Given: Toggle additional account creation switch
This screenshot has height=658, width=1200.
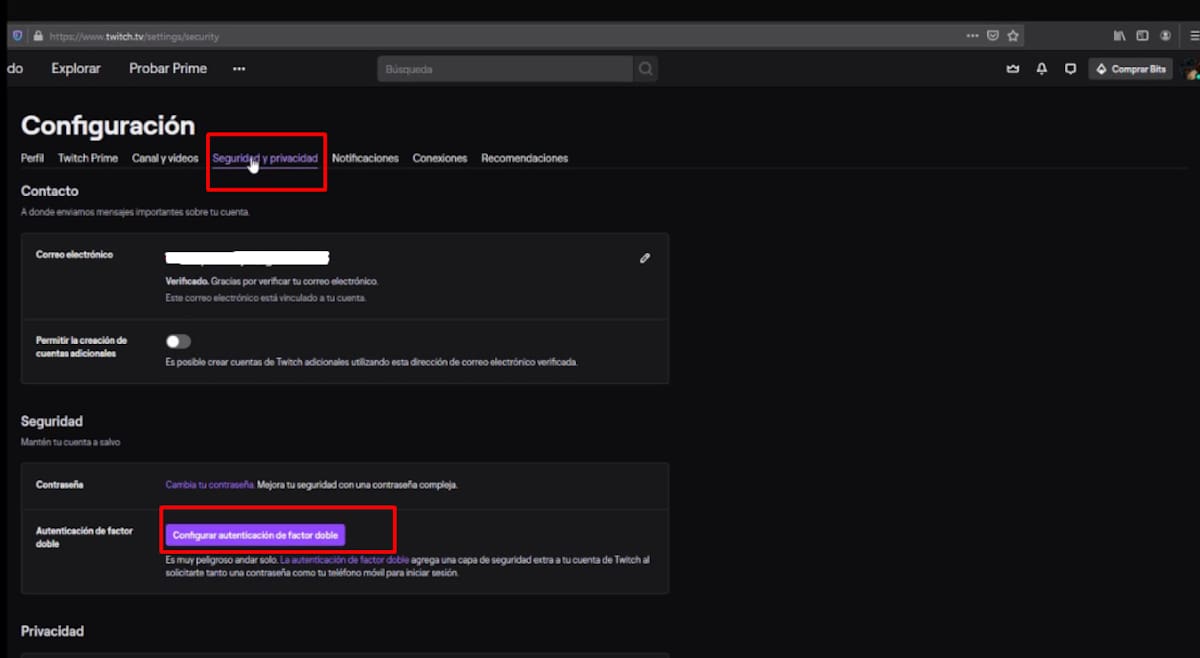Looking at the screenshot, I should coord(178,341).
